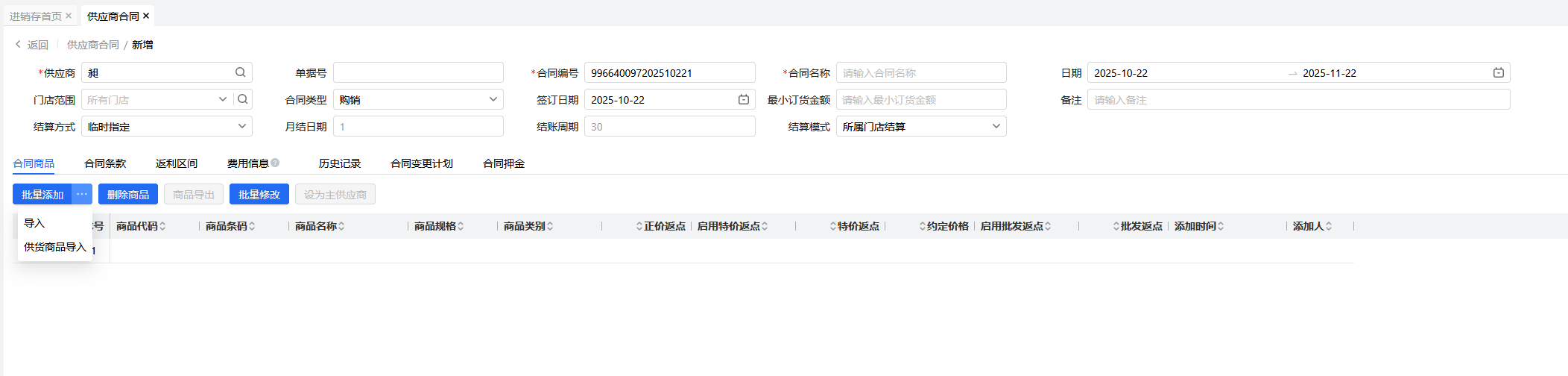
Task: Focus the 单据号 input field
Action: click(x=418, y=72)
